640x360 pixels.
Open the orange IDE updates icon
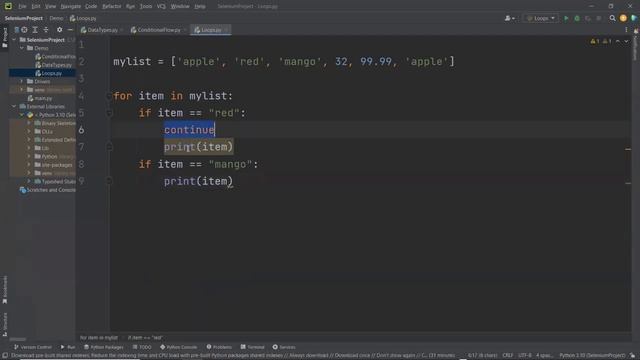coord(623,18)
